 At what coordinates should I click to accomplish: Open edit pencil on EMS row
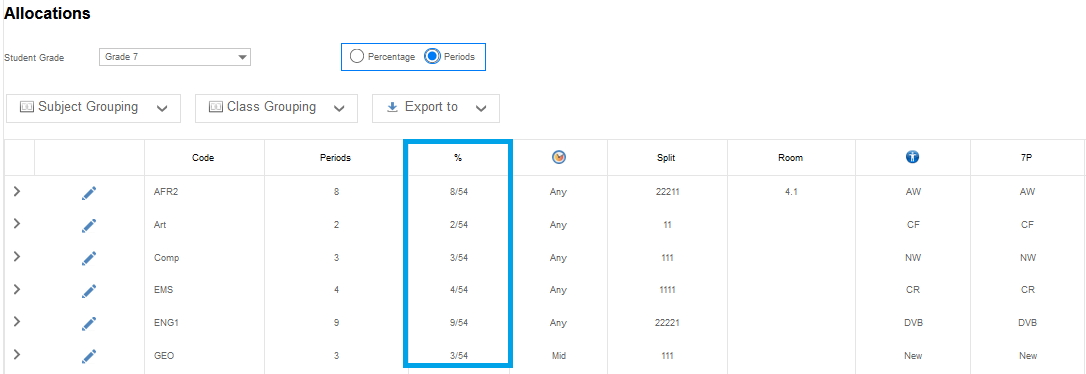[x=89, y=290]
